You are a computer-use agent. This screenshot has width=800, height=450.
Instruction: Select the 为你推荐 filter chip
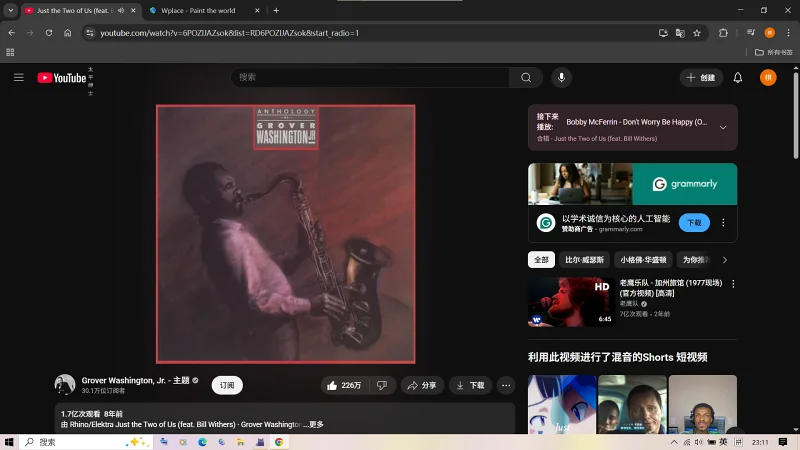tap(696, 260)
